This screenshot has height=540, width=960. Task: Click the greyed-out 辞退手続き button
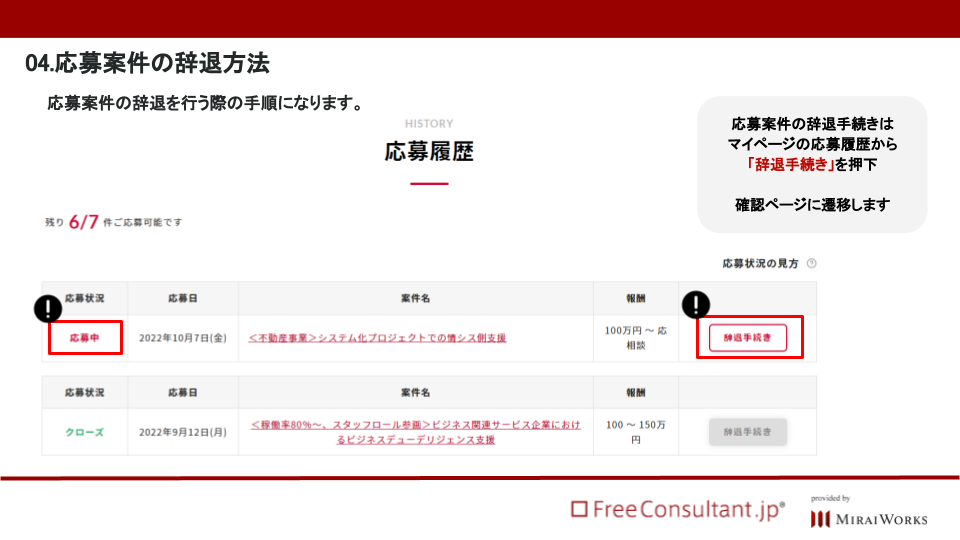click(x=748, y=432)
